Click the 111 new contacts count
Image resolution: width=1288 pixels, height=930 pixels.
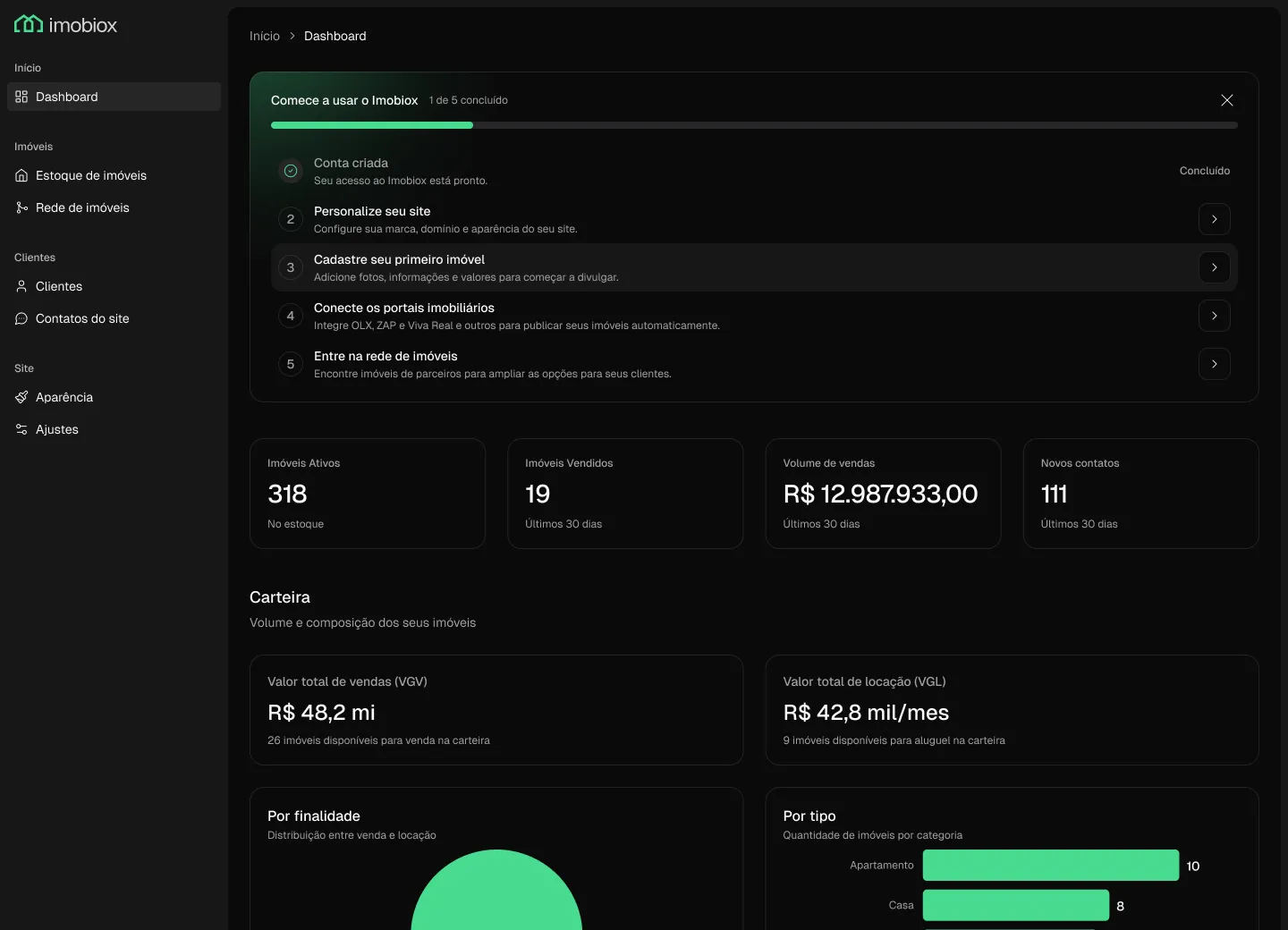[x=1054, y=494]
